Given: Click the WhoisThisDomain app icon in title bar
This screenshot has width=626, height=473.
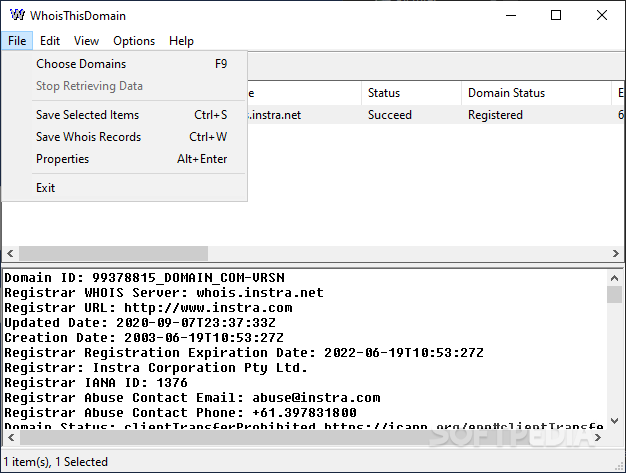Looking at the screenshot, I should pos(17,15).
